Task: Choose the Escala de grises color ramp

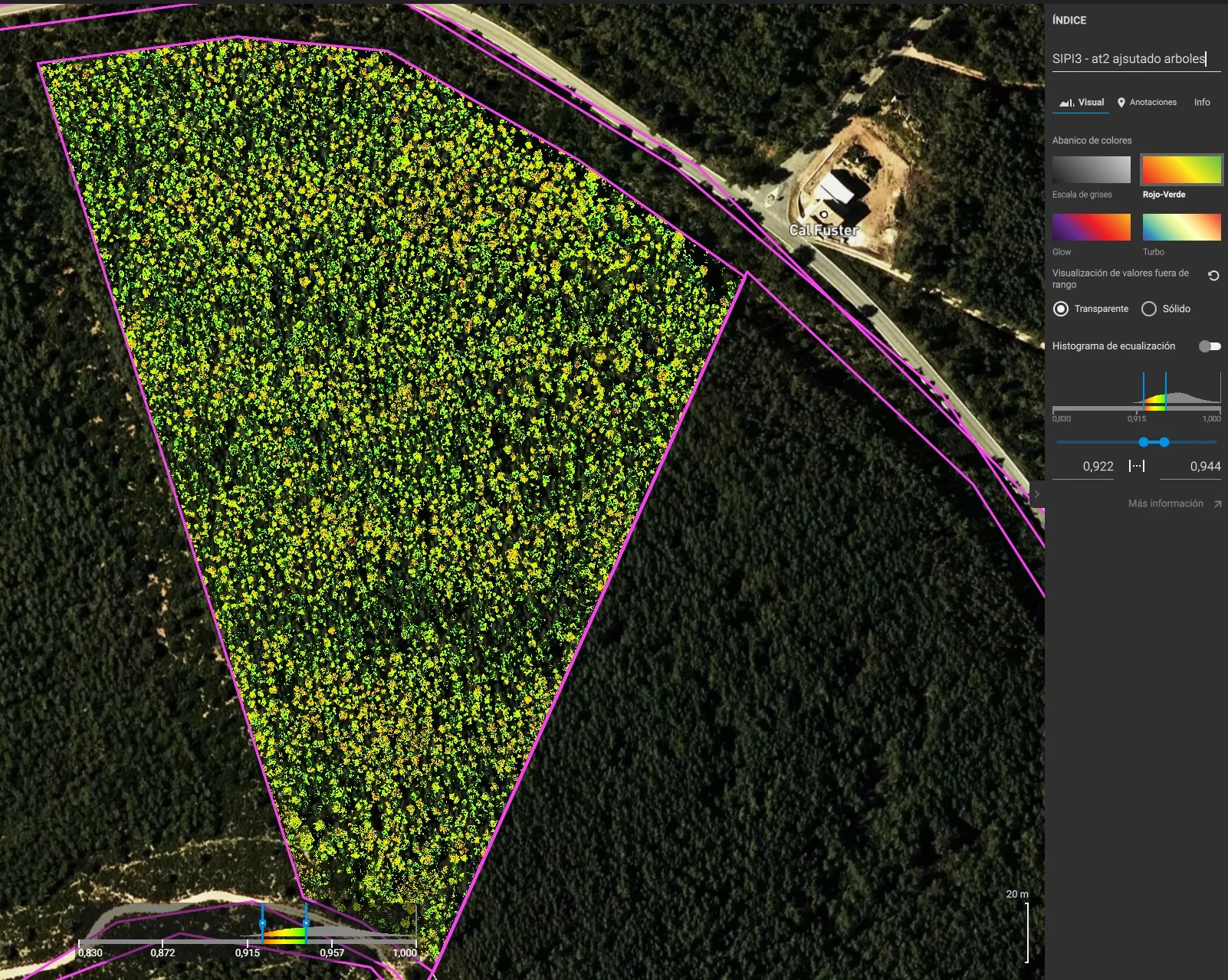Action: pyautogui.click(x=1091, y=170)
